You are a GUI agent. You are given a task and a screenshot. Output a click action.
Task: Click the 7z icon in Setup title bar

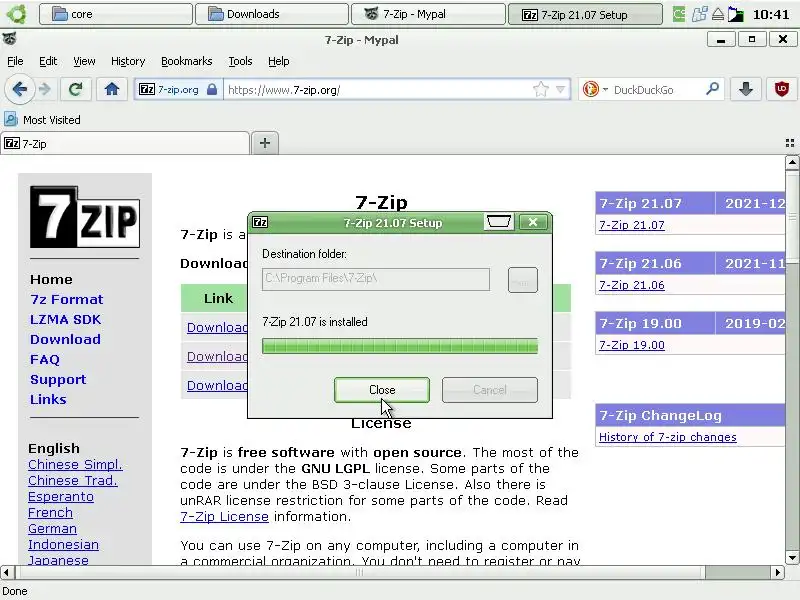click(x=260, y=222)
